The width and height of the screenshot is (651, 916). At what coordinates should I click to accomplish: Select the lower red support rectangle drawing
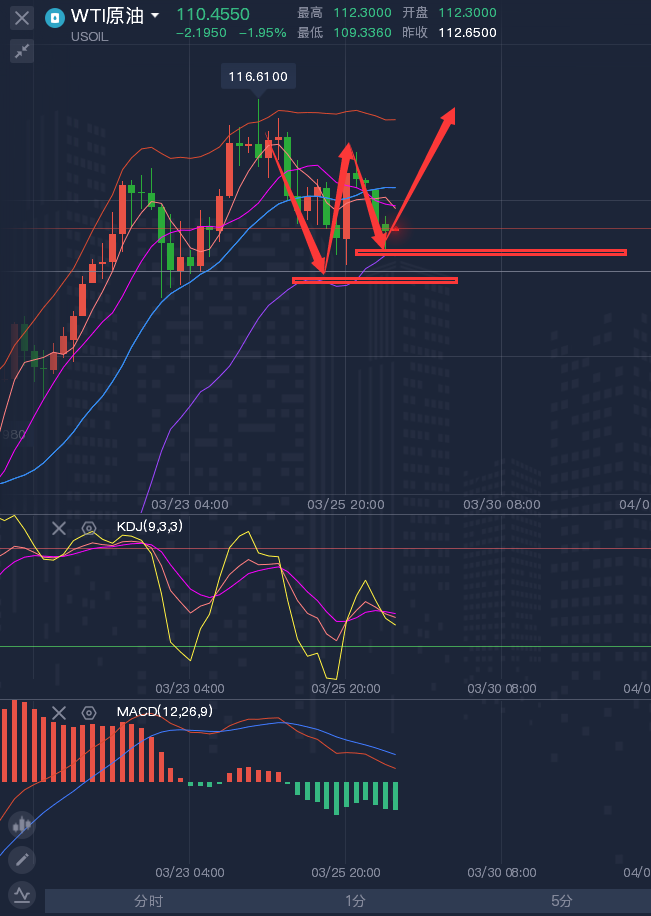point(375,280)
